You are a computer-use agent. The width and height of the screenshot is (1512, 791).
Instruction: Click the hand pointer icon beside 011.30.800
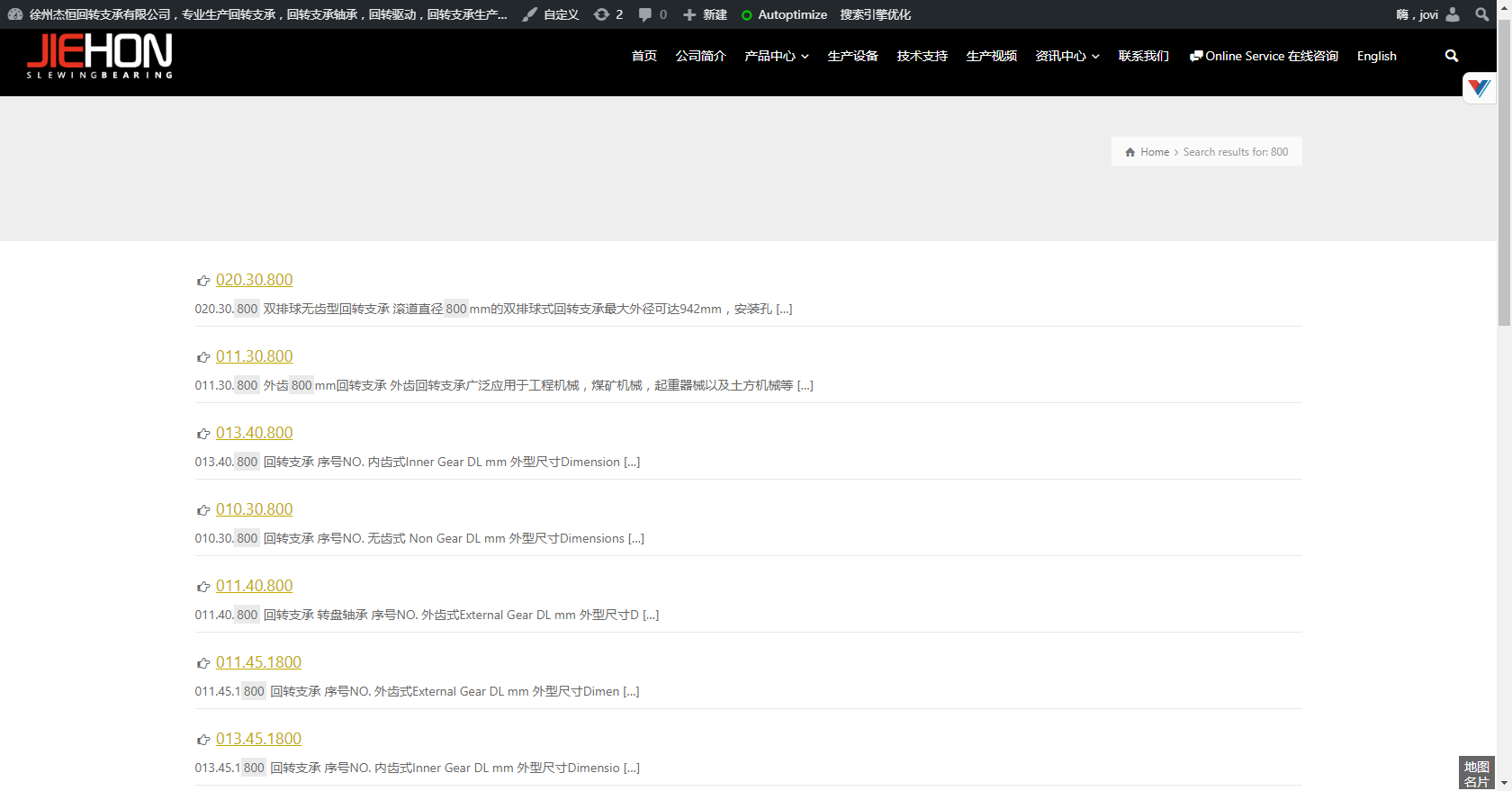pyautogui.click(x=203, y=357)
